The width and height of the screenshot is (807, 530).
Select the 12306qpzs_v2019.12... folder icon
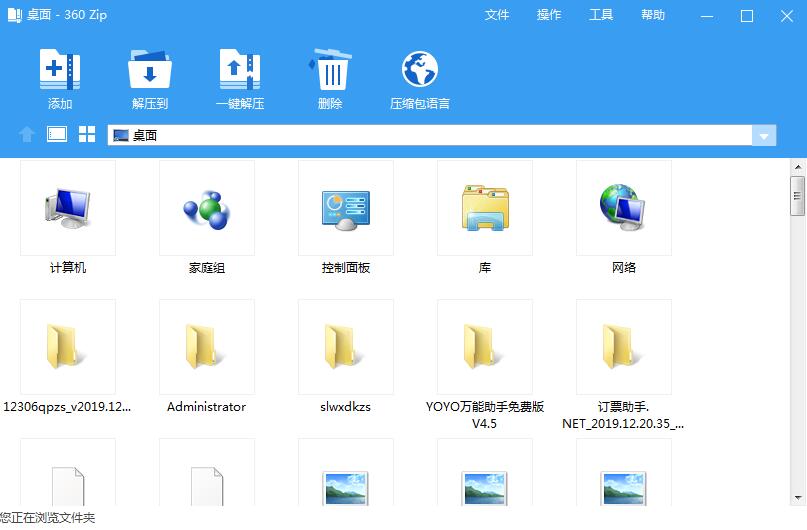pyautogui.click(x=68, y=347)
